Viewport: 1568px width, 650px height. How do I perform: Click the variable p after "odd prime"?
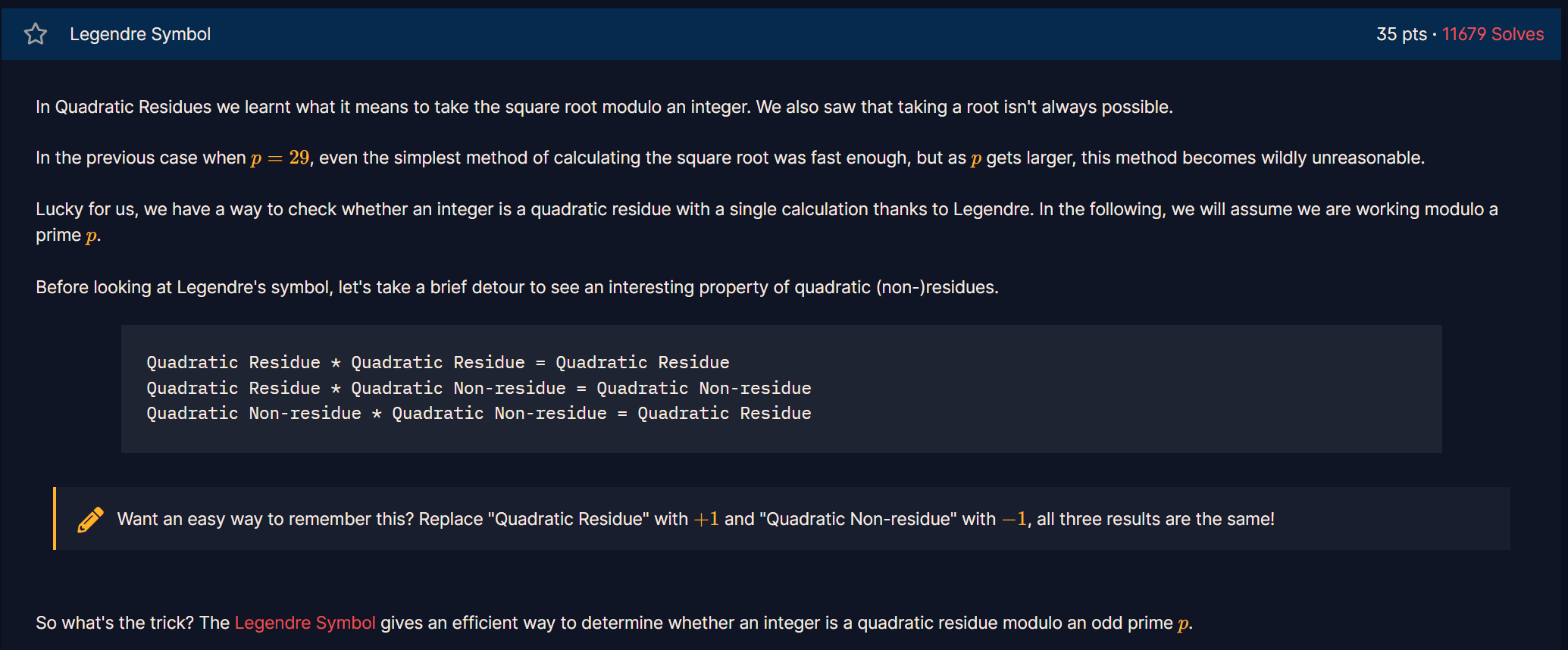(1183, 623)
